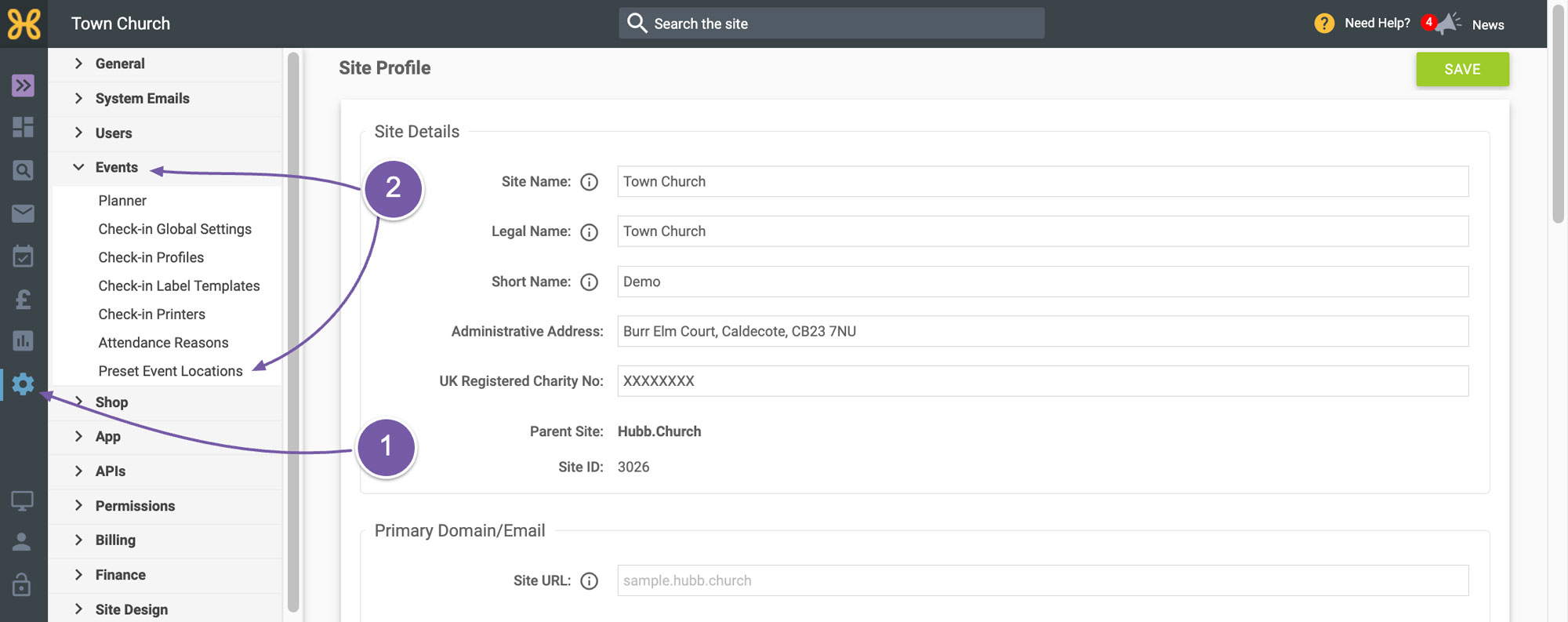Screen dimensions: 1568x622
Task: Click the green SAVE button
Action: [1462, 69]
